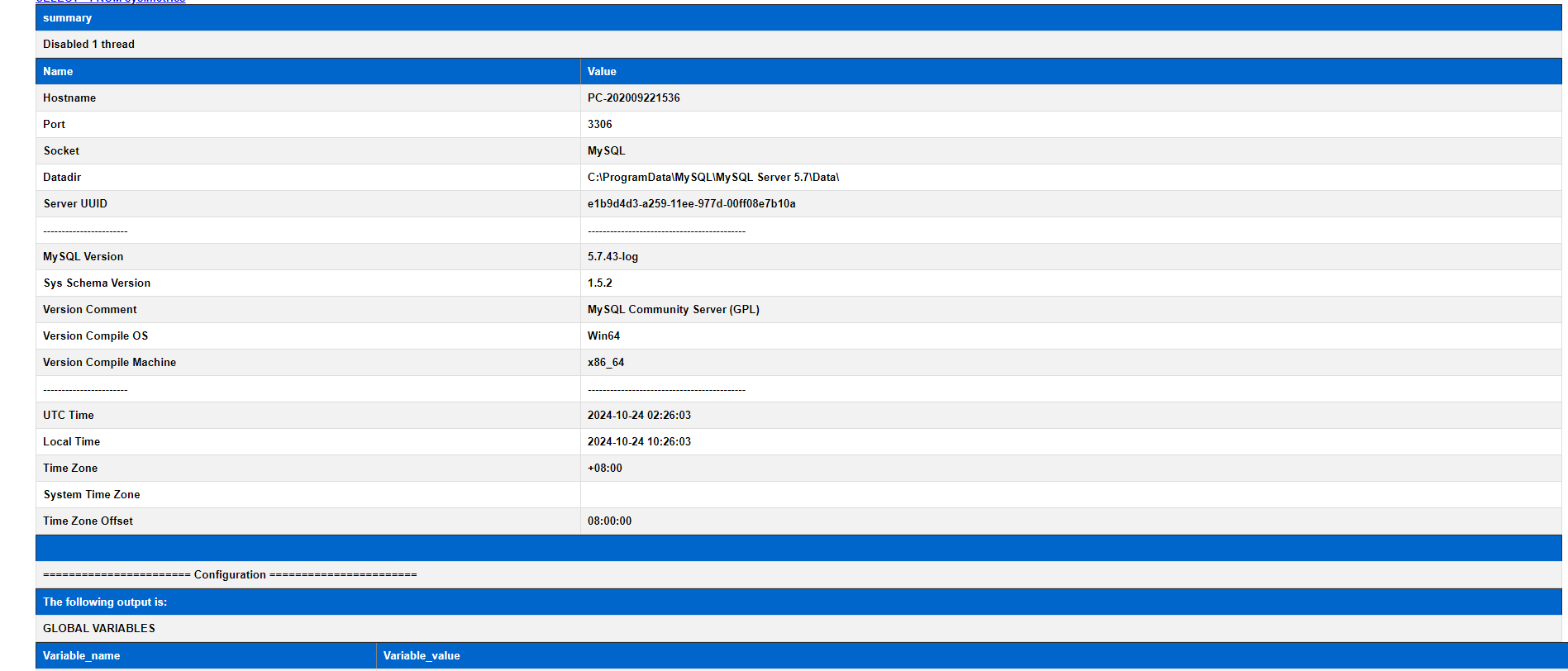Image resolution: width=1568 pixels, height=671 pixels.
Task: Click the 'Name' column header
Action: 307,72
